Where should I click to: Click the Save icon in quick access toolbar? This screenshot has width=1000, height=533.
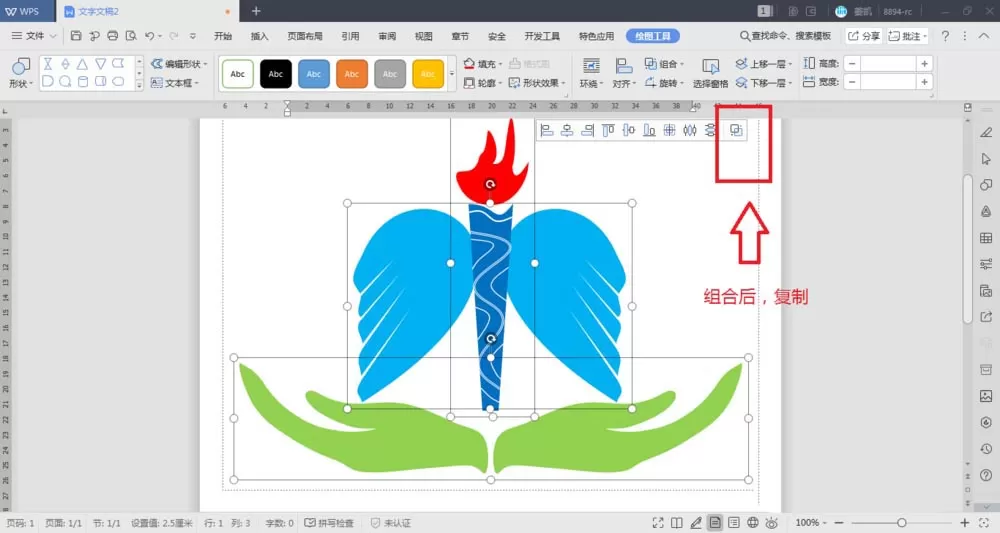click(76, 36)
